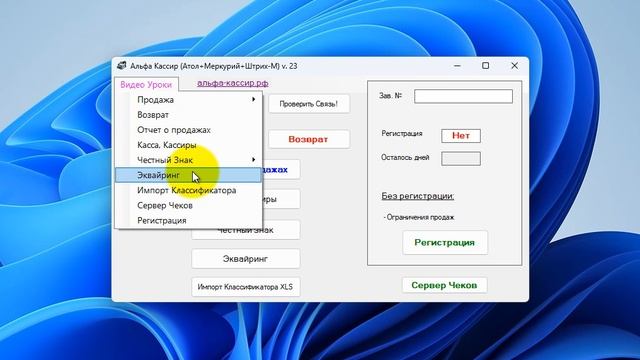The image size is (640, 360).
Task: Open the Отчет о продажах menu item
Action: click(x=188, y=130)
